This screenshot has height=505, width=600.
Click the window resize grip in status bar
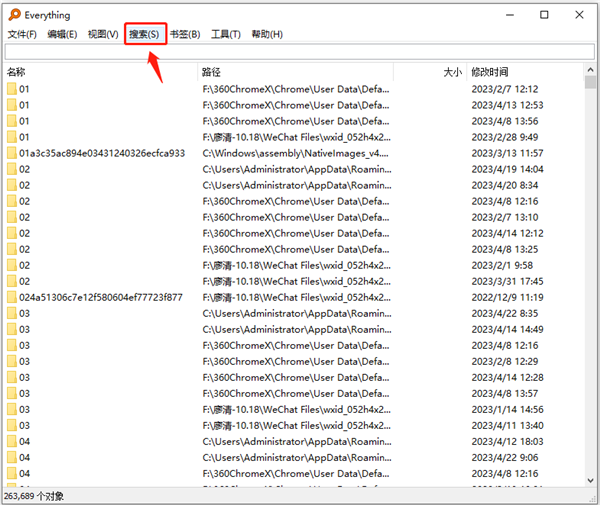(x=593, y=498)
